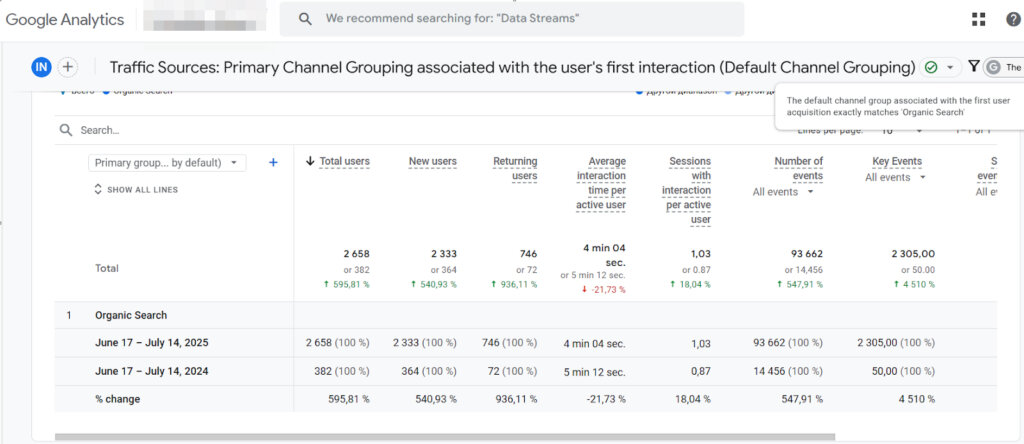
Task: Focus the top search field
Action: click(511, 18)
